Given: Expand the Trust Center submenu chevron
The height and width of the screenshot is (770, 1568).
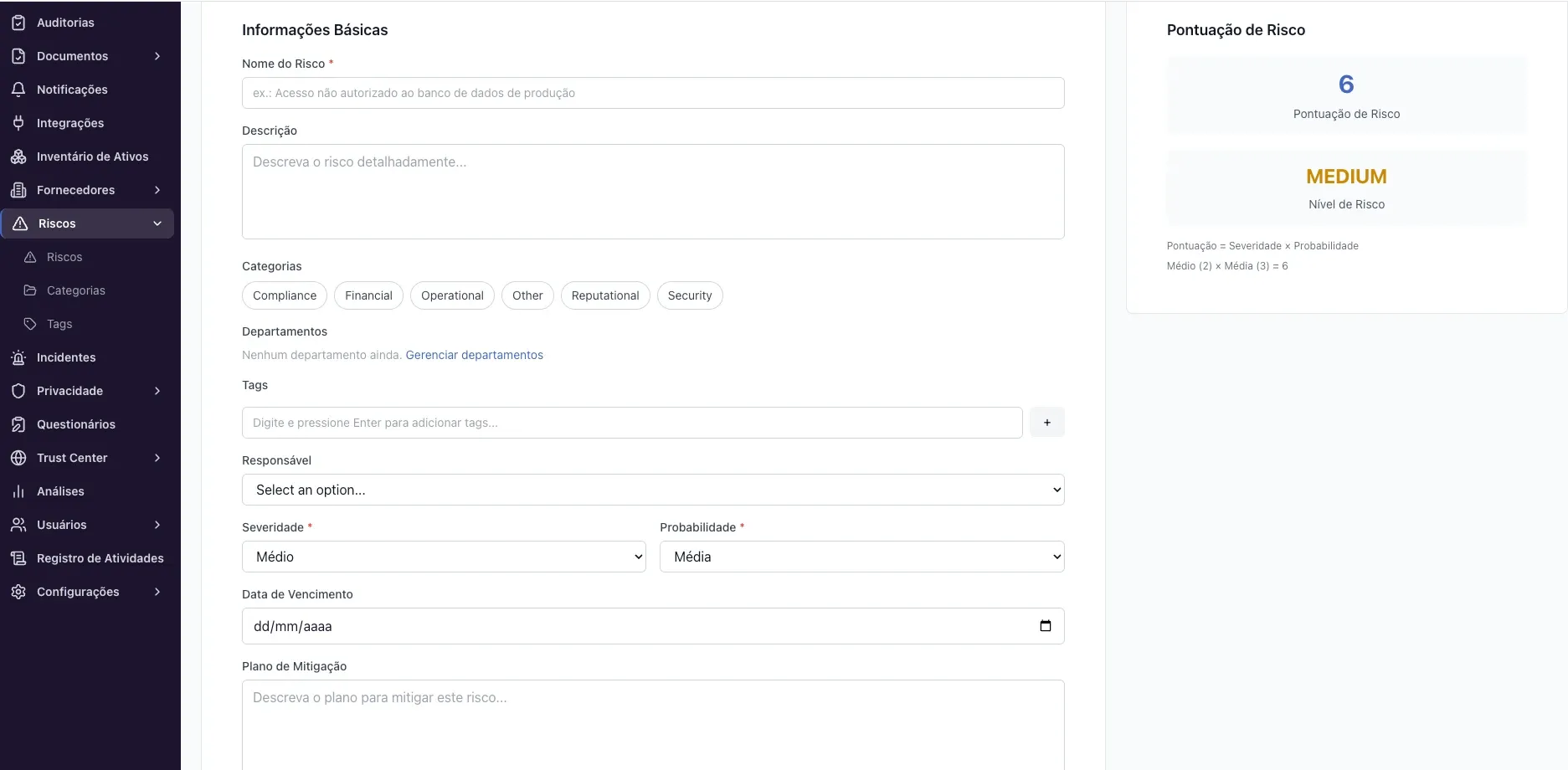Looking at the screenshot, I should pyautogui.click(x=157, y=458).
